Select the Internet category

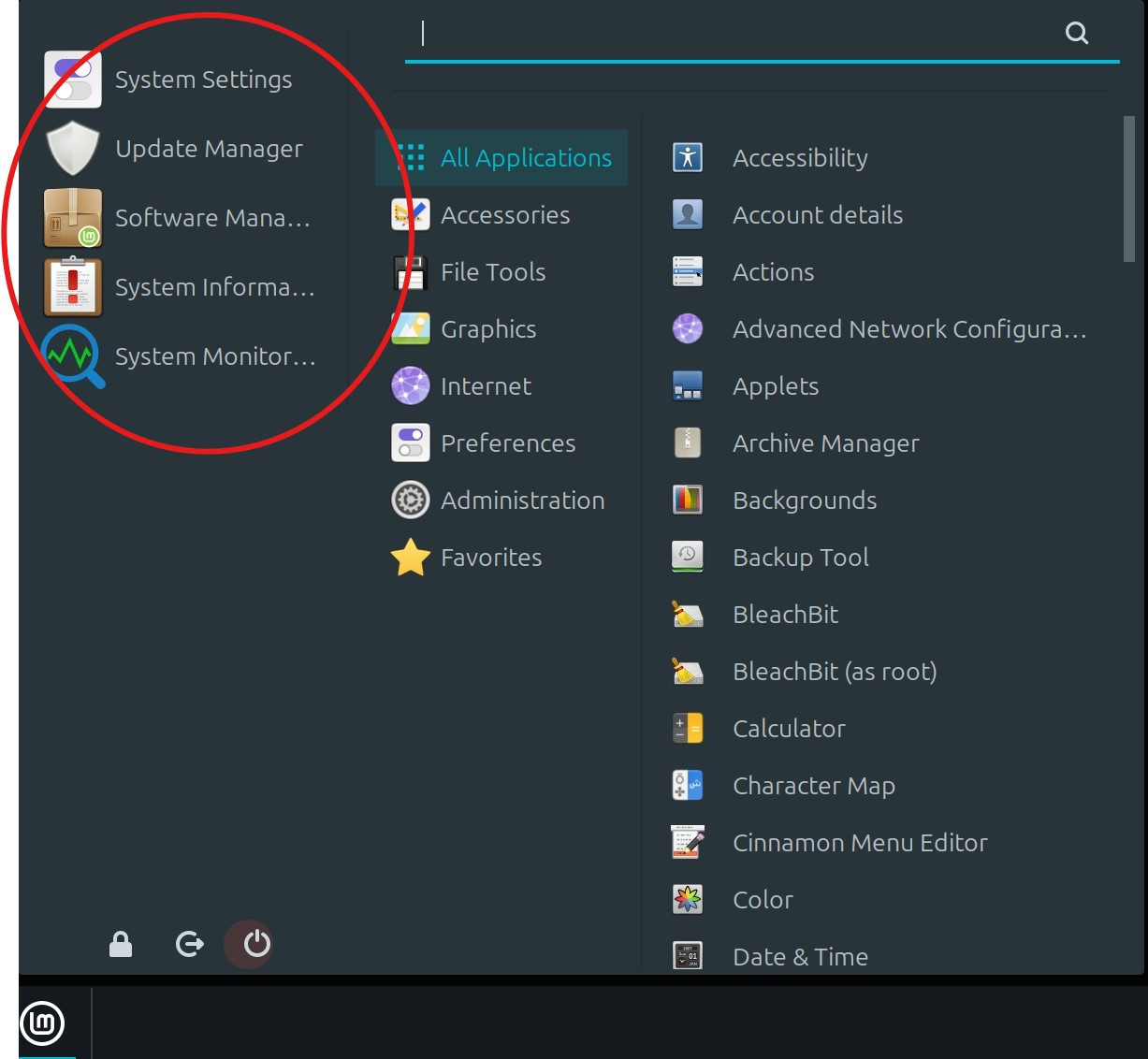pos(501,385)
